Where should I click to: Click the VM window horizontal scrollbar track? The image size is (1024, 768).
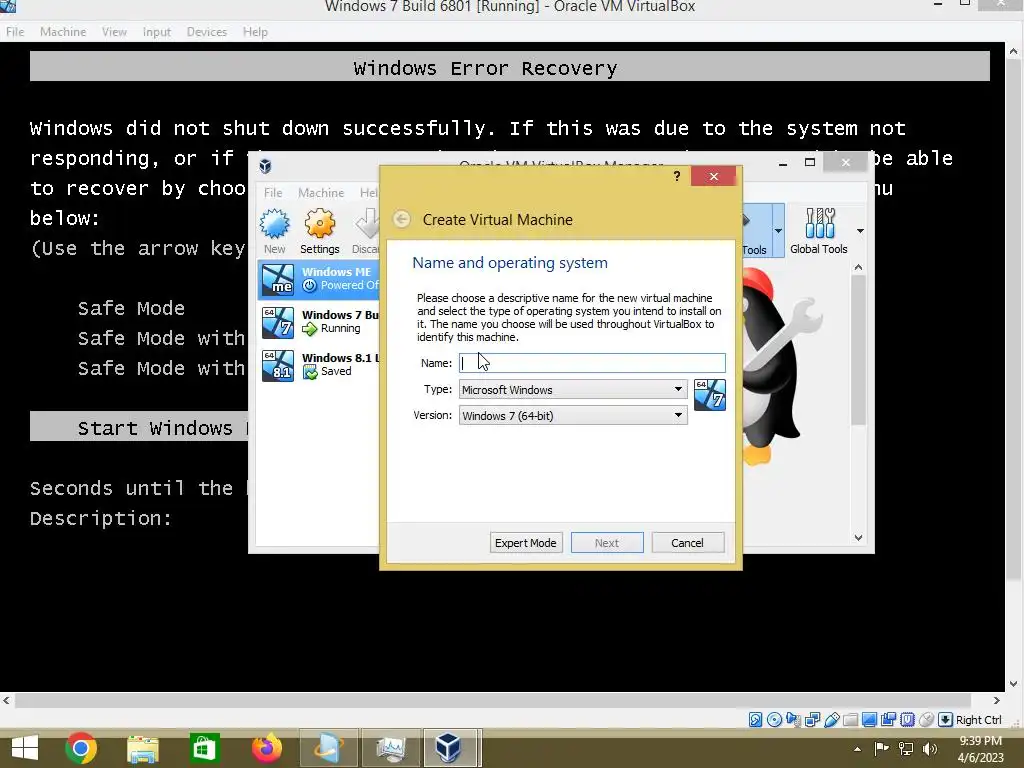(501, 700)
